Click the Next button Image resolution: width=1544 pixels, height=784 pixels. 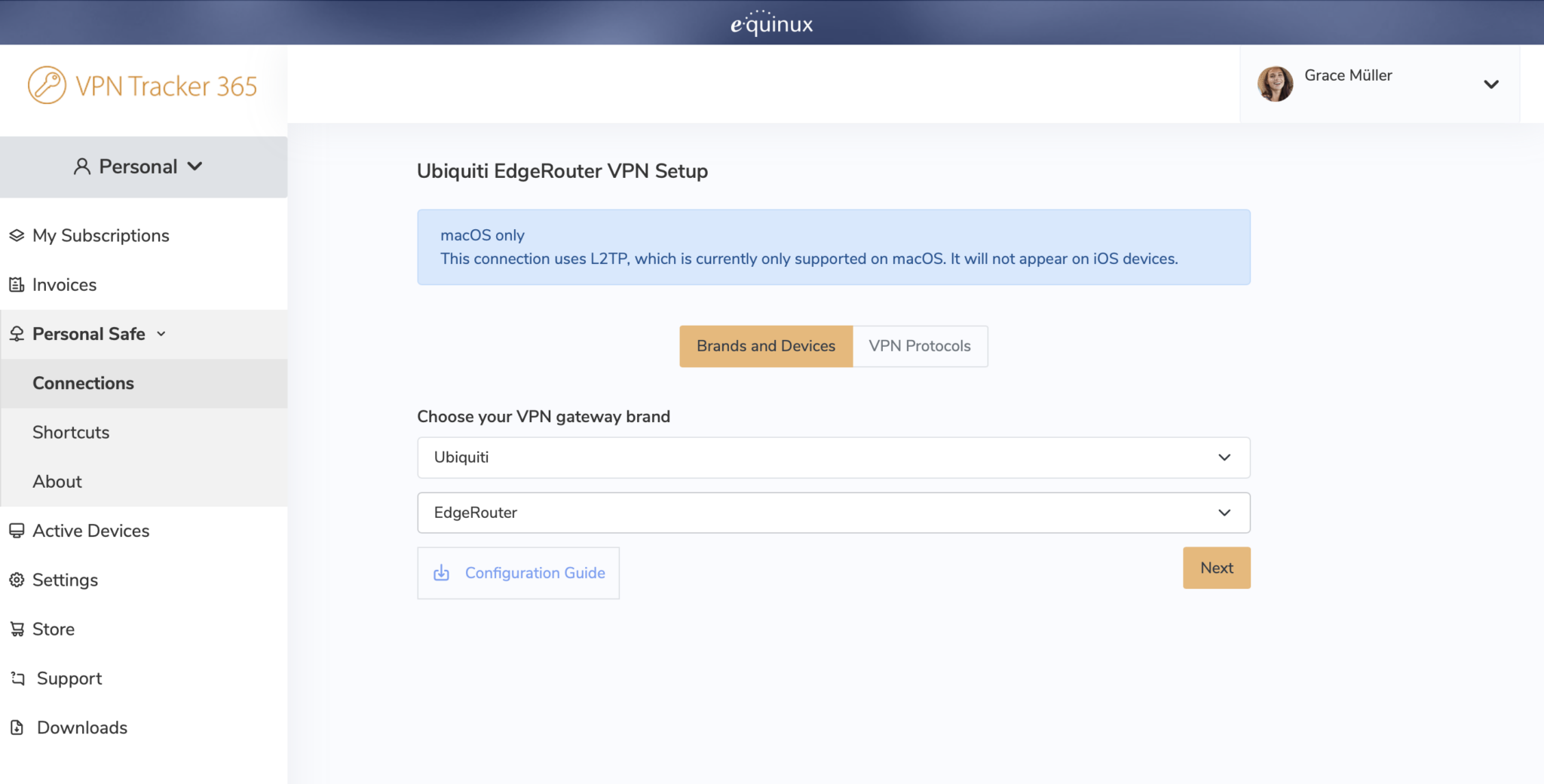pyautogui.click(x=1216, y=568)
